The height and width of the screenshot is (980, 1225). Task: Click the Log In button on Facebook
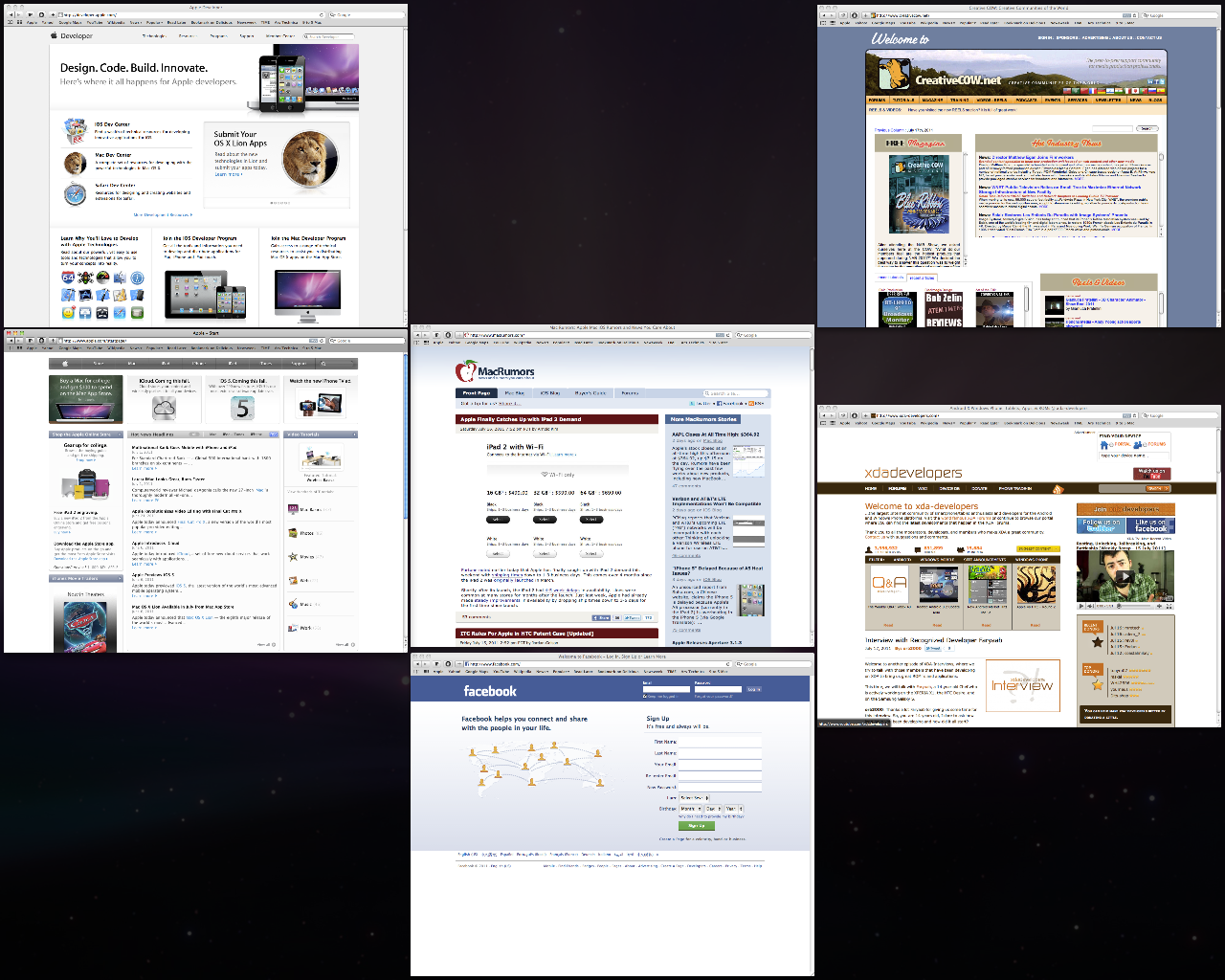click(x=753, y=689)
